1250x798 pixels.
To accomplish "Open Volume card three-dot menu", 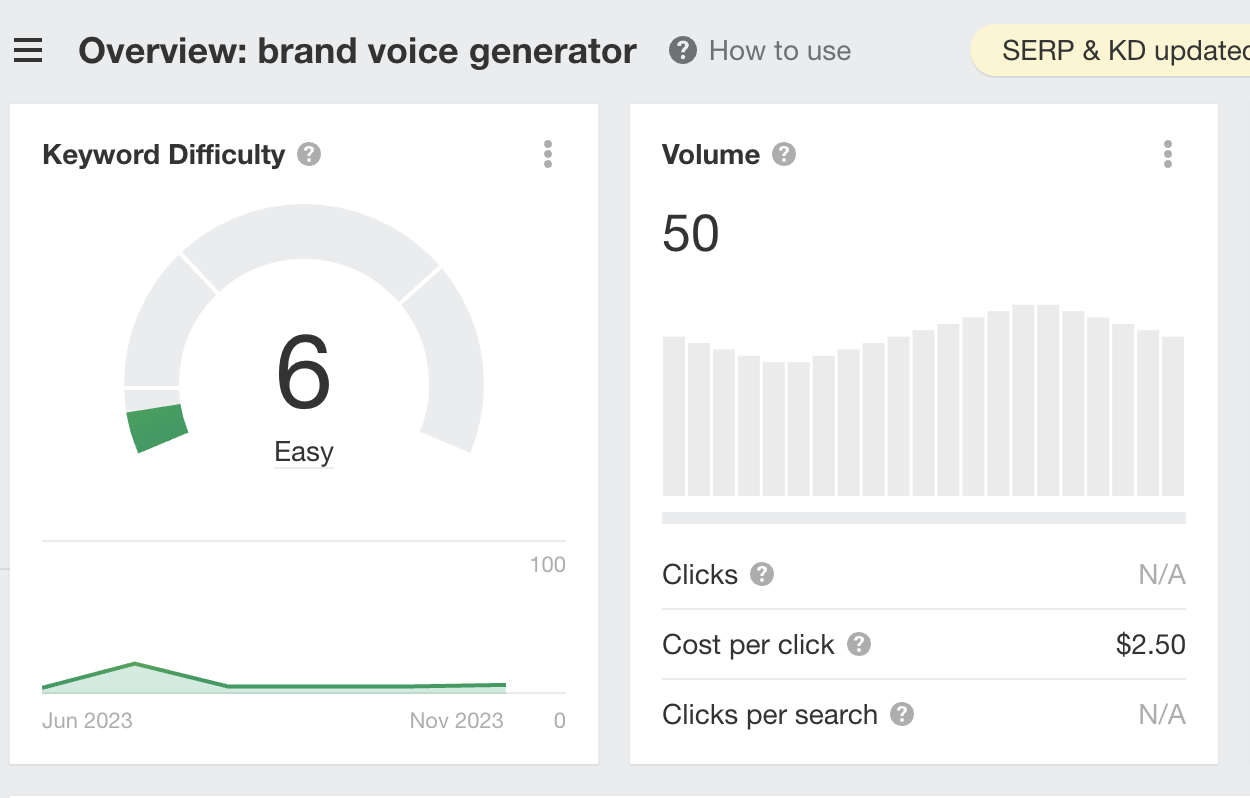I will pos(1167,155).
